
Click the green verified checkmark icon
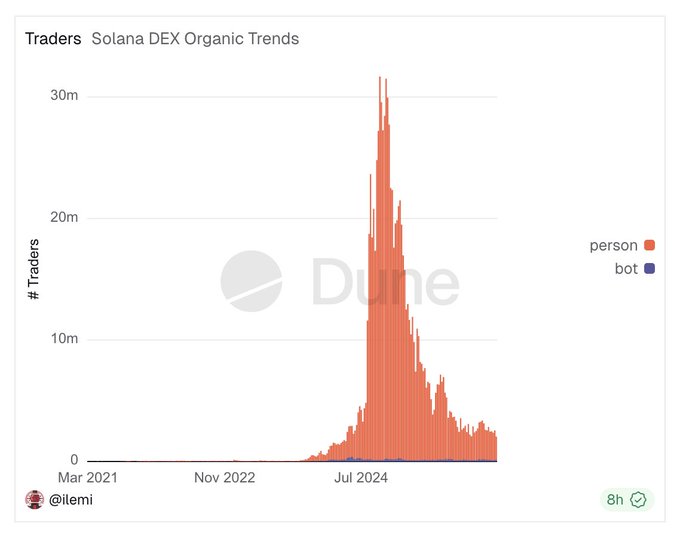[x=637, y=499]
